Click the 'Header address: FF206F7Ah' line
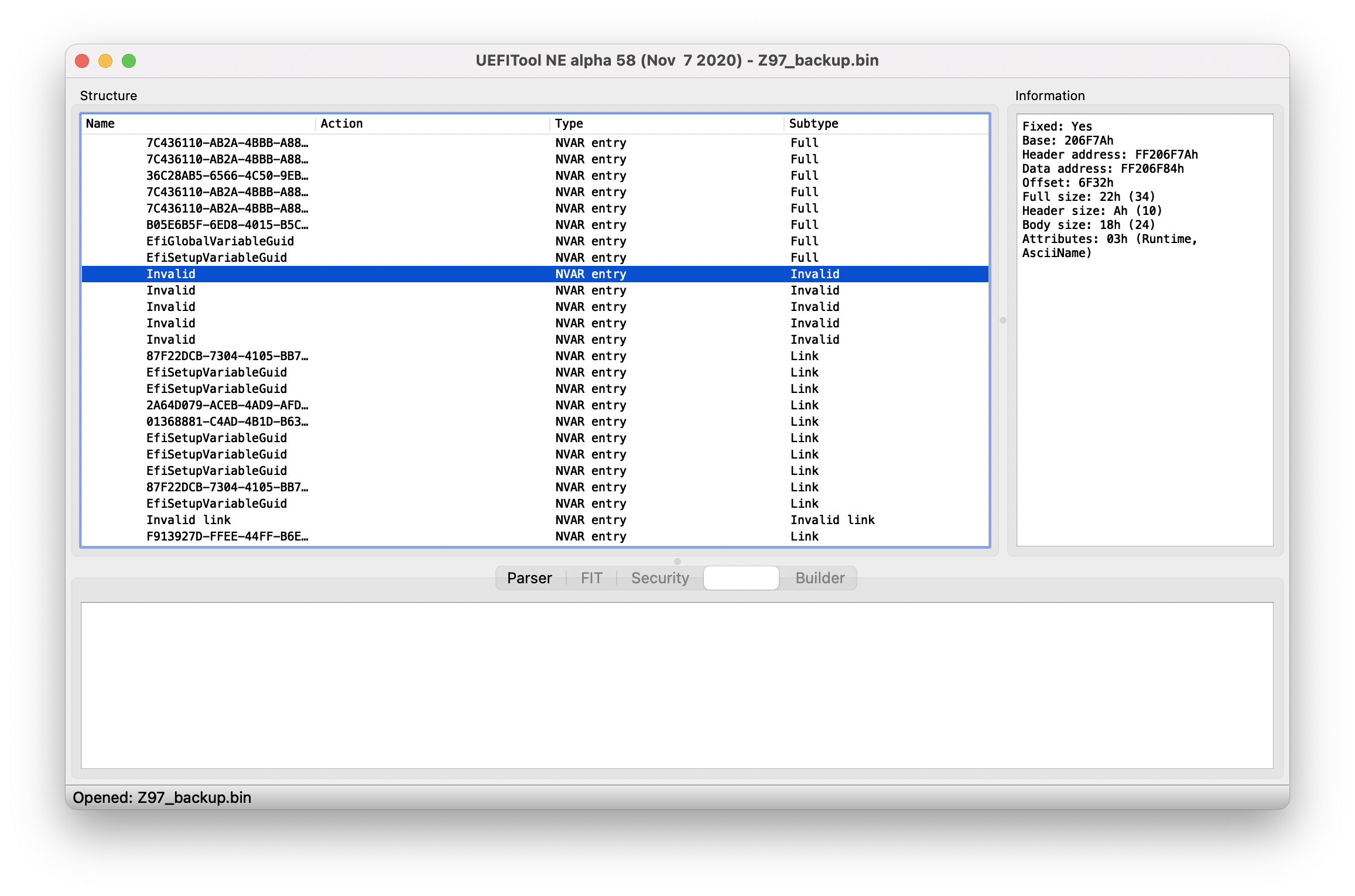Viewport: 1355px width, 896px height. click(x=1110, y=155)
